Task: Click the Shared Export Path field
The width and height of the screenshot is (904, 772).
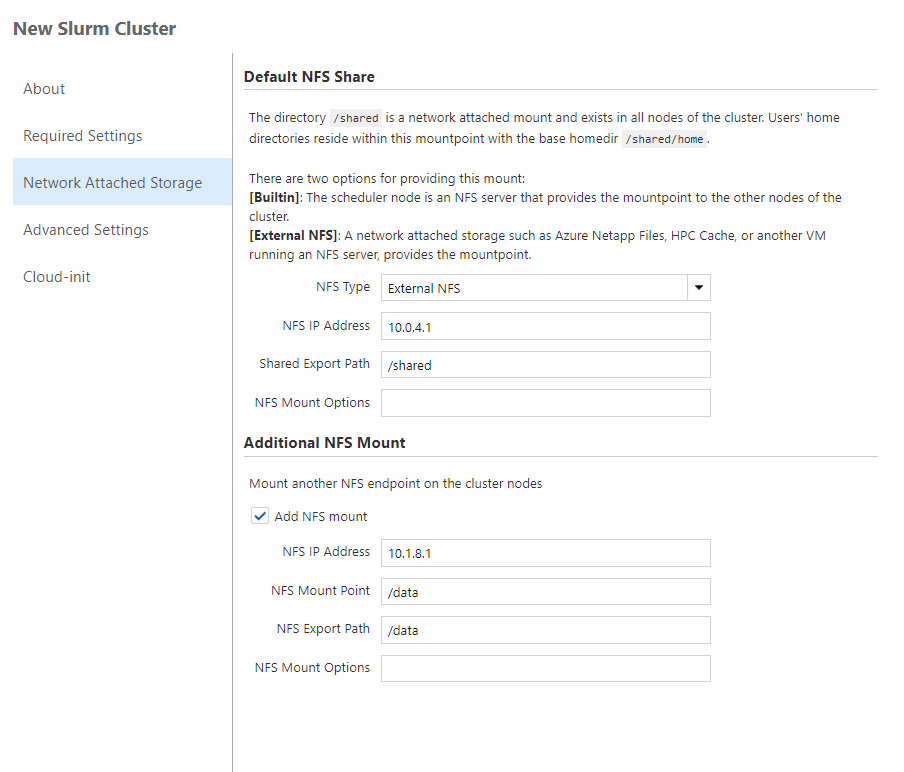Action: (545, 364)
